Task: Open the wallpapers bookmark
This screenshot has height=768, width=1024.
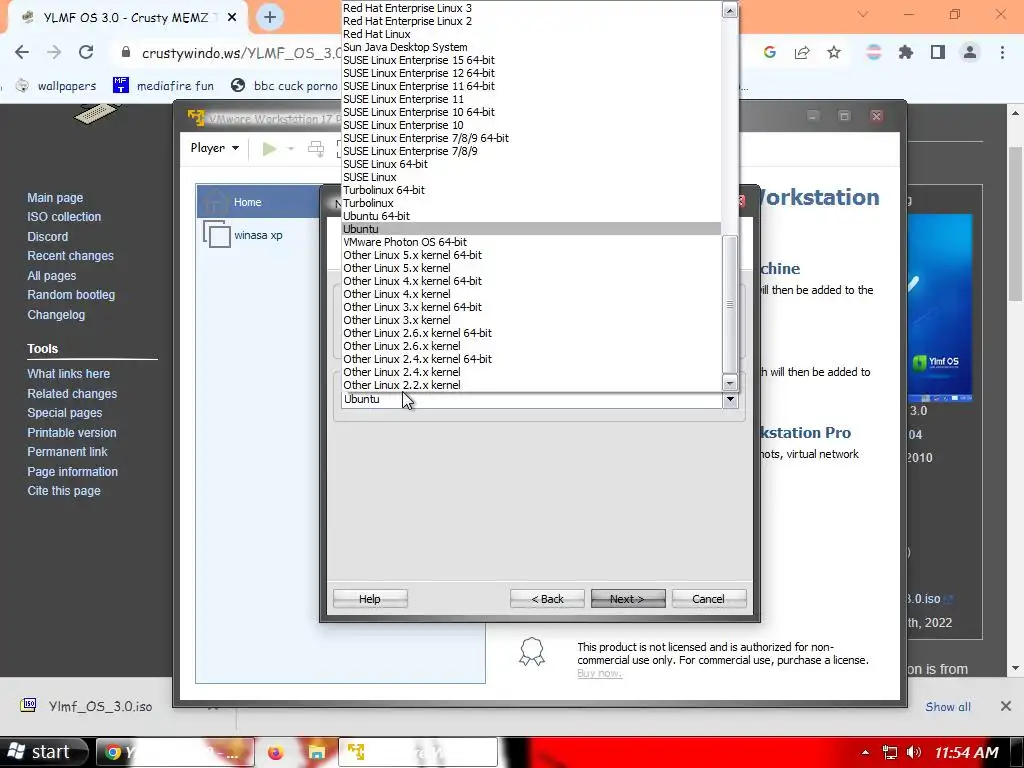Action: pyautogui.click(x=56, y=86)
